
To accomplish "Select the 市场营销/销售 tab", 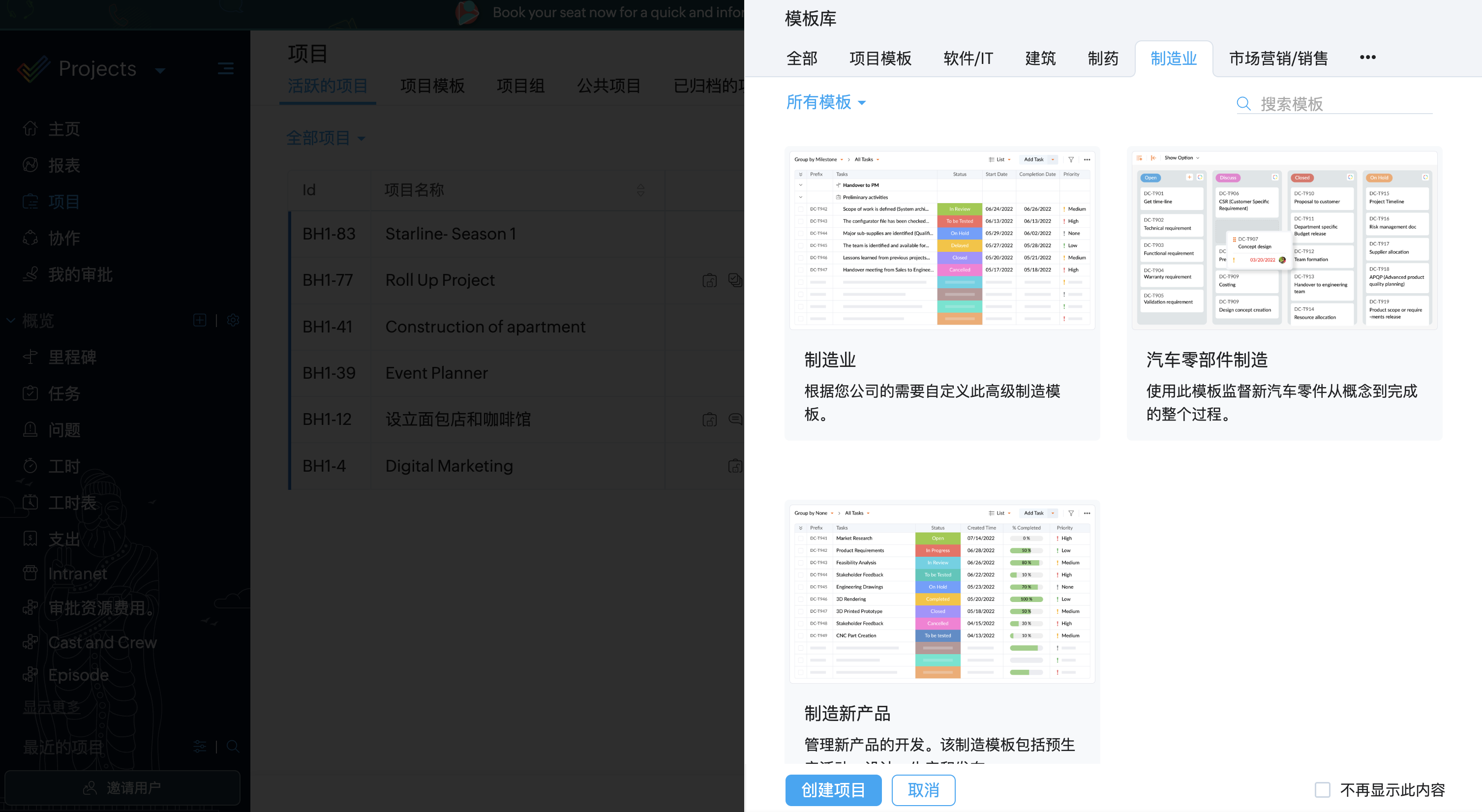I will click(x=1278, y=59).
